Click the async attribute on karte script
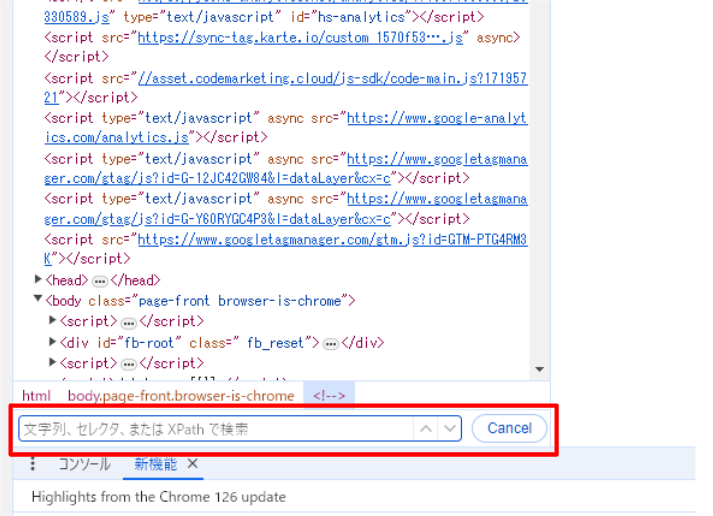 [494, 37]
